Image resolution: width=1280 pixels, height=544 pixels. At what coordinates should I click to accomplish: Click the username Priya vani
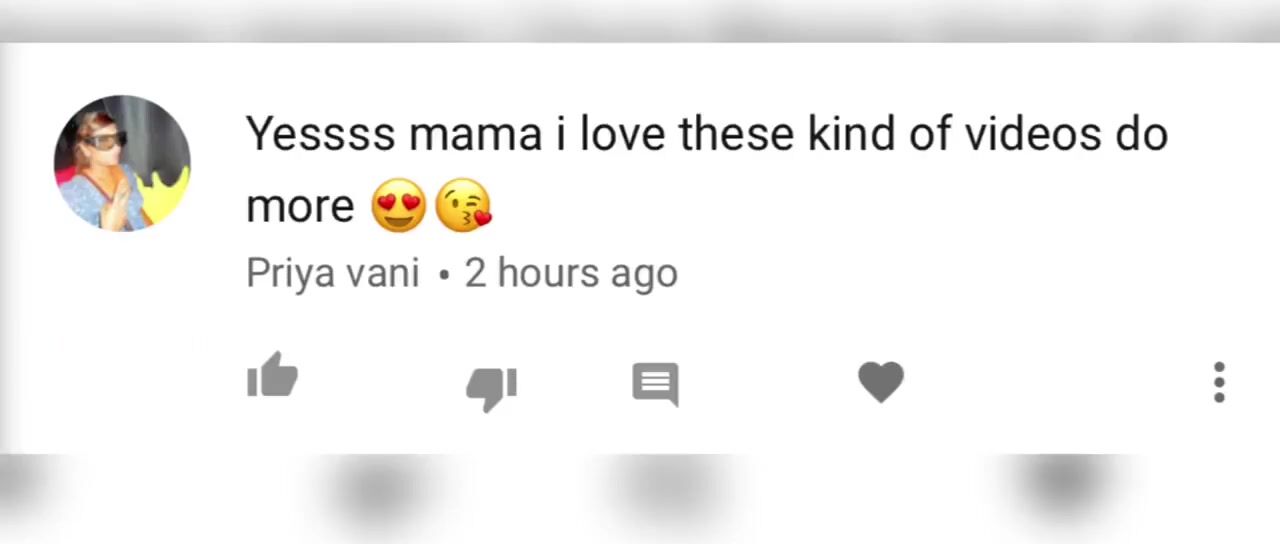tap(332, 273)
